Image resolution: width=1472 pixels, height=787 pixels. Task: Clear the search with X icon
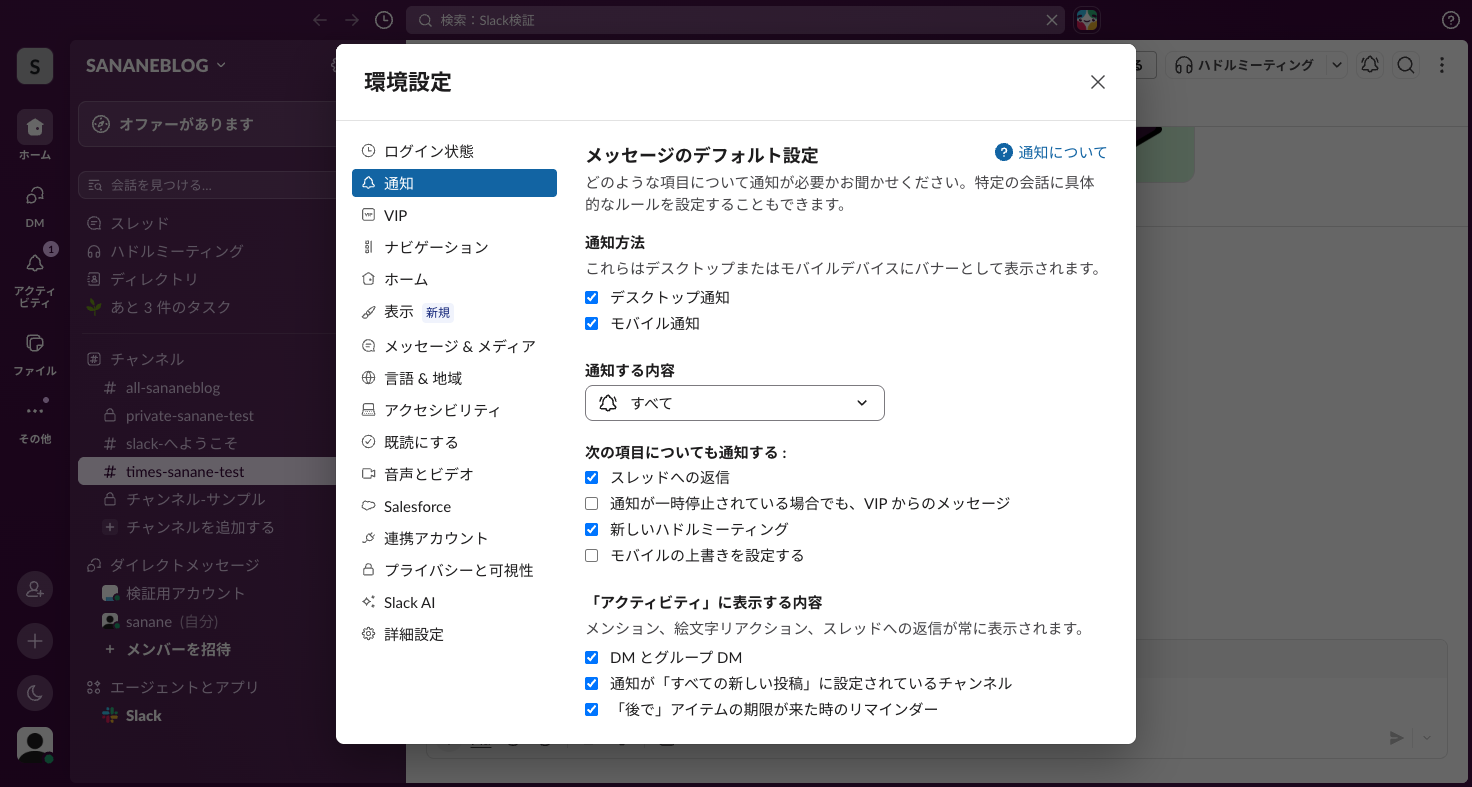click(x=1052, y=20)
